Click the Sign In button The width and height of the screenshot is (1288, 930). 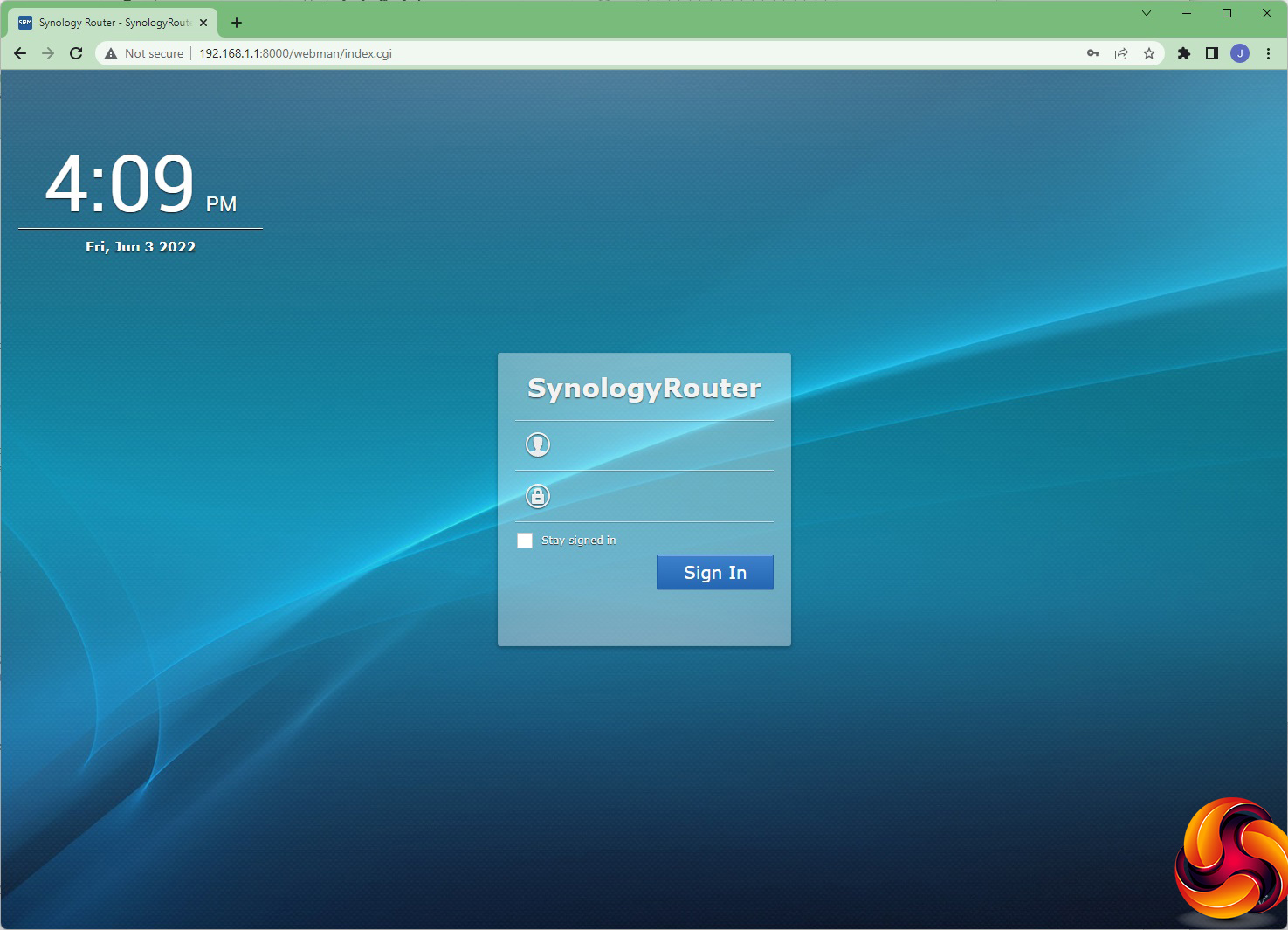(x=715, y=572)
